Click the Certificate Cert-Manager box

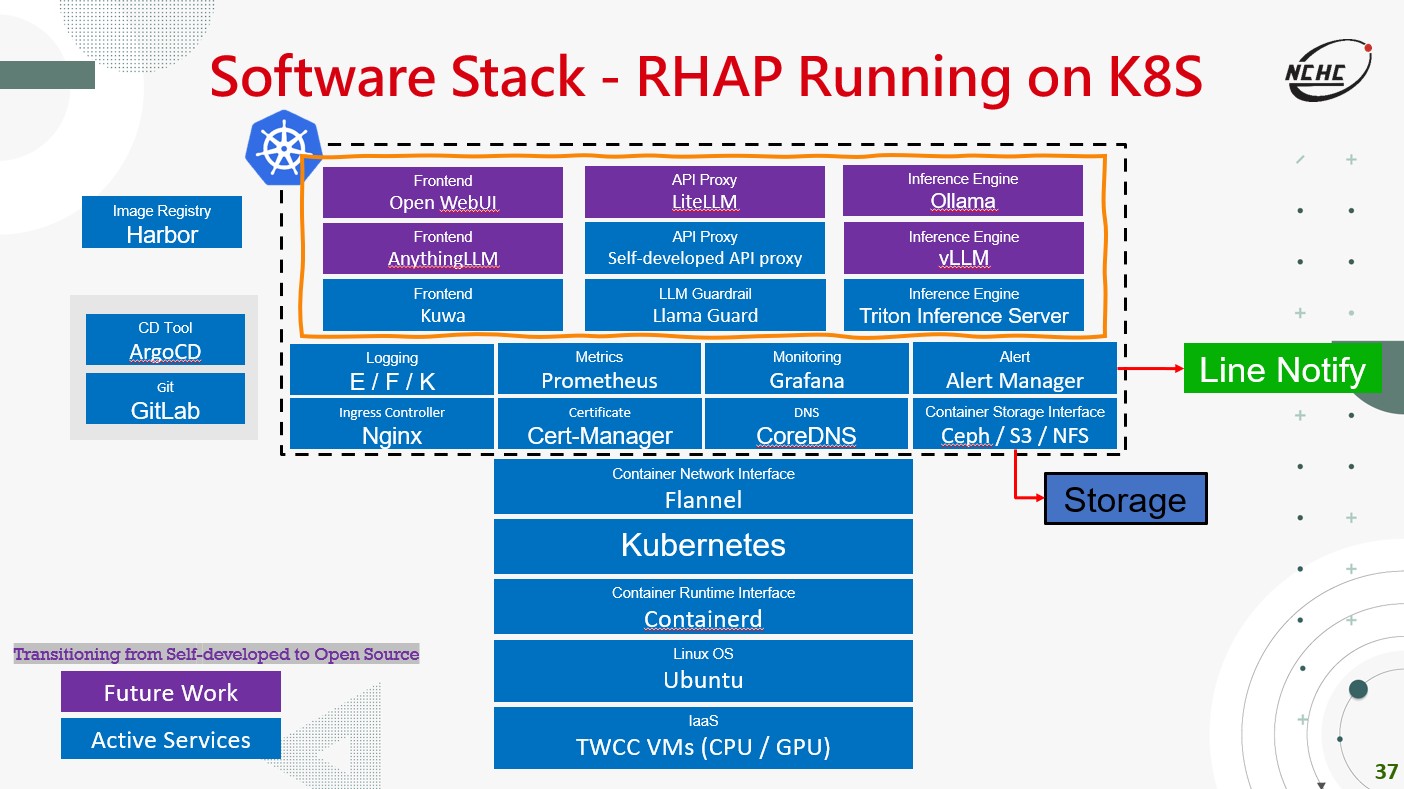coord(599,424)
